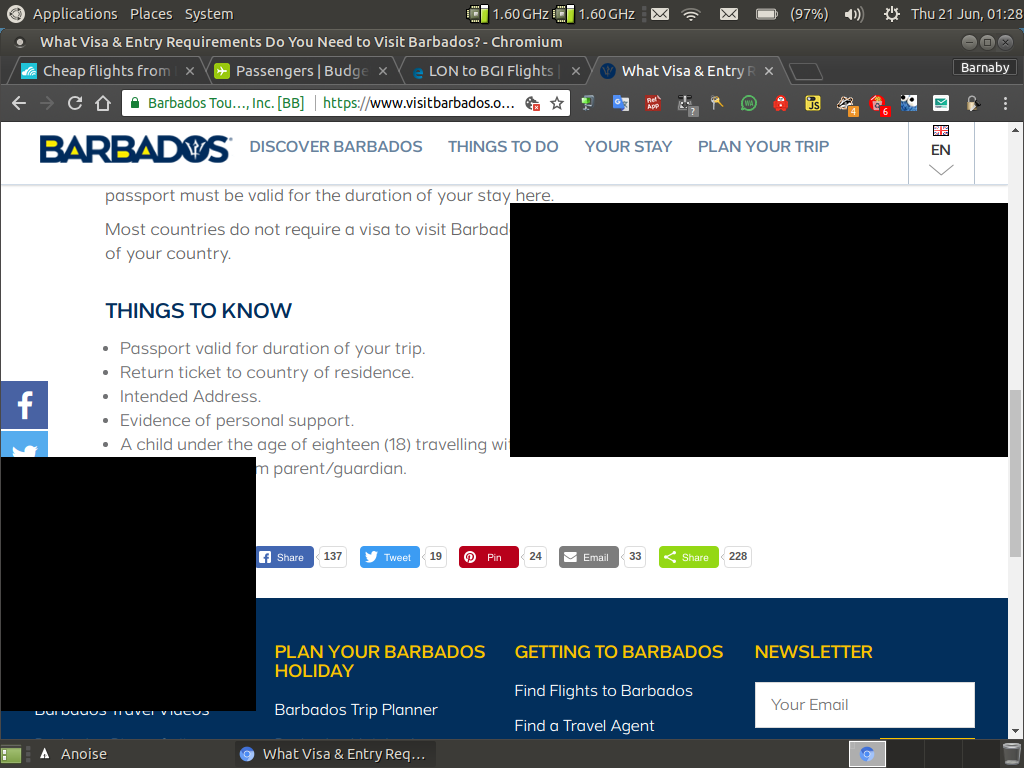The width and height of the screenshot is (1024, 768).
Task: Open the padlock extension icon
Action: click(x=973, y=103)
